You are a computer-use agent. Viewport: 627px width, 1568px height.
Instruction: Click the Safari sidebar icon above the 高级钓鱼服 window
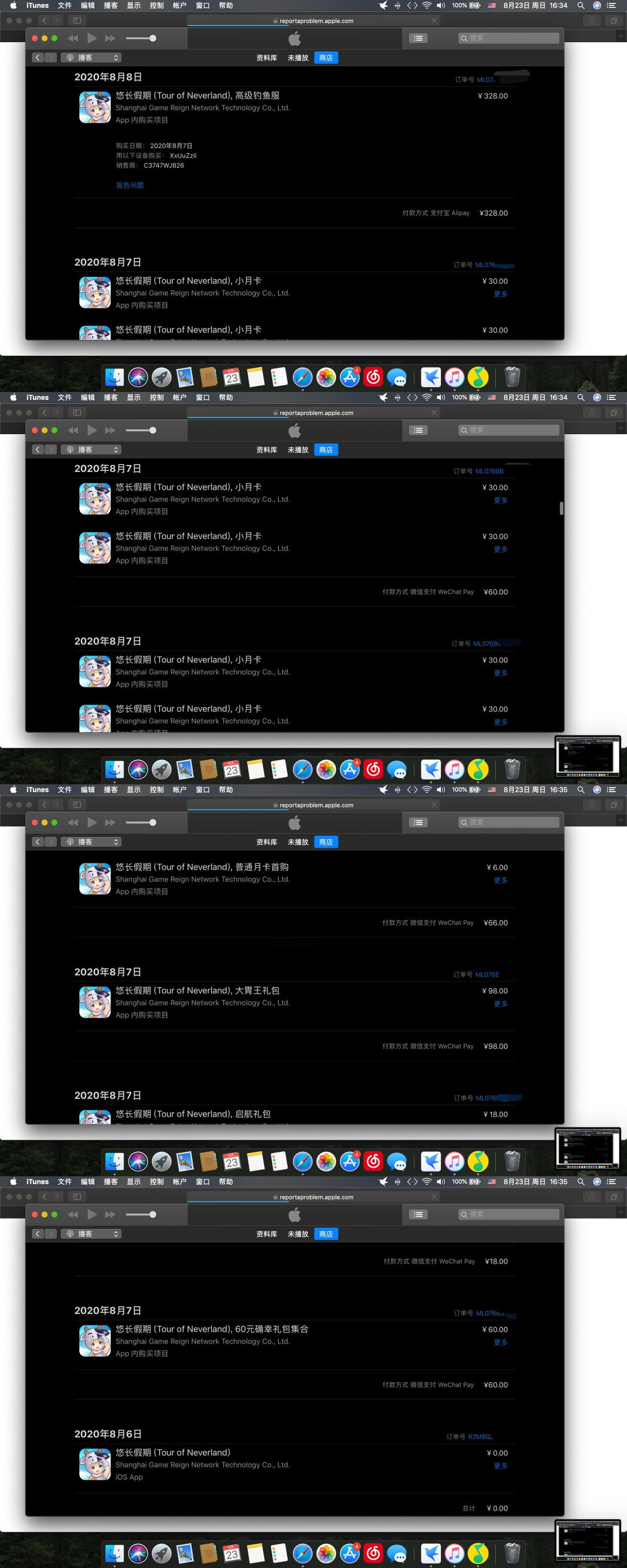77,21
